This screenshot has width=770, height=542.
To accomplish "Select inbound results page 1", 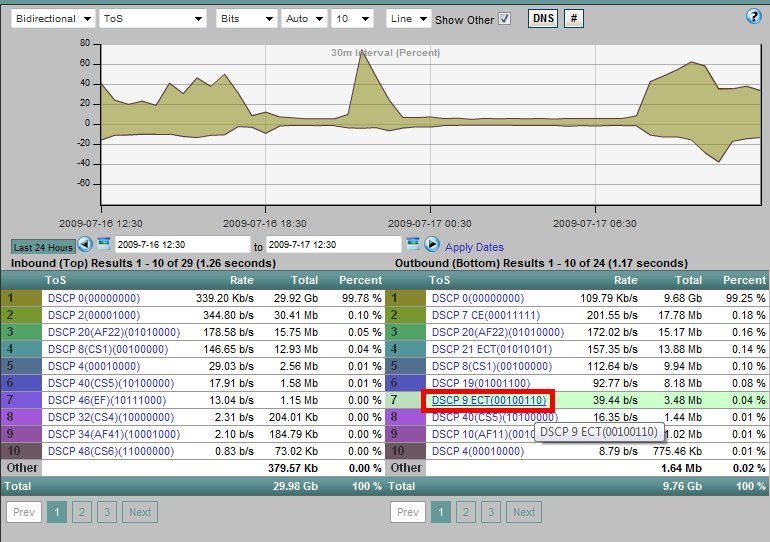I will [x=56, y=512].
